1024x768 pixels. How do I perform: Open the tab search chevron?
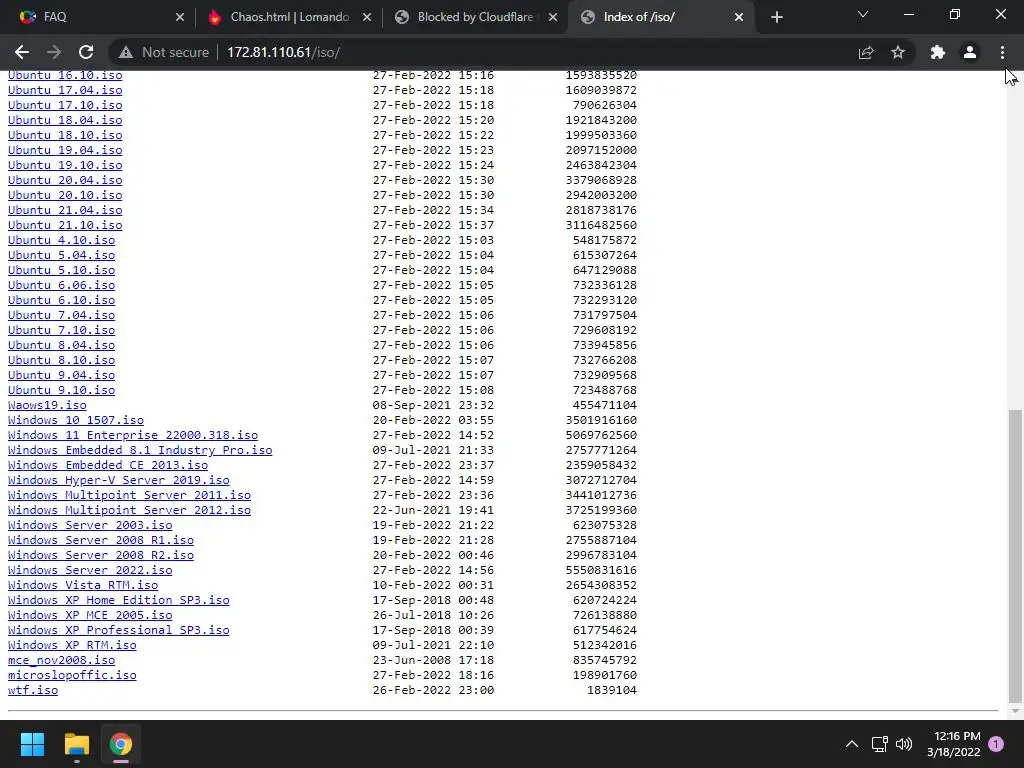(863, 14)
